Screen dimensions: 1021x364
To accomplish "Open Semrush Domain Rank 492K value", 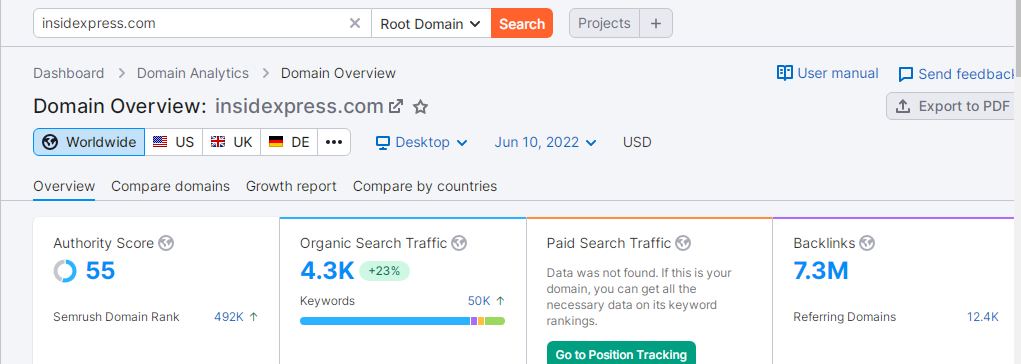I will coord(229,317).
